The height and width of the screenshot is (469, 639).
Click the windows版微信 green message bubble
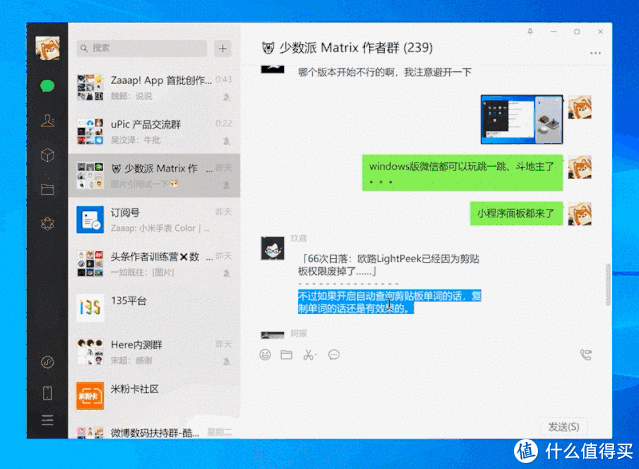click(463, 172)
